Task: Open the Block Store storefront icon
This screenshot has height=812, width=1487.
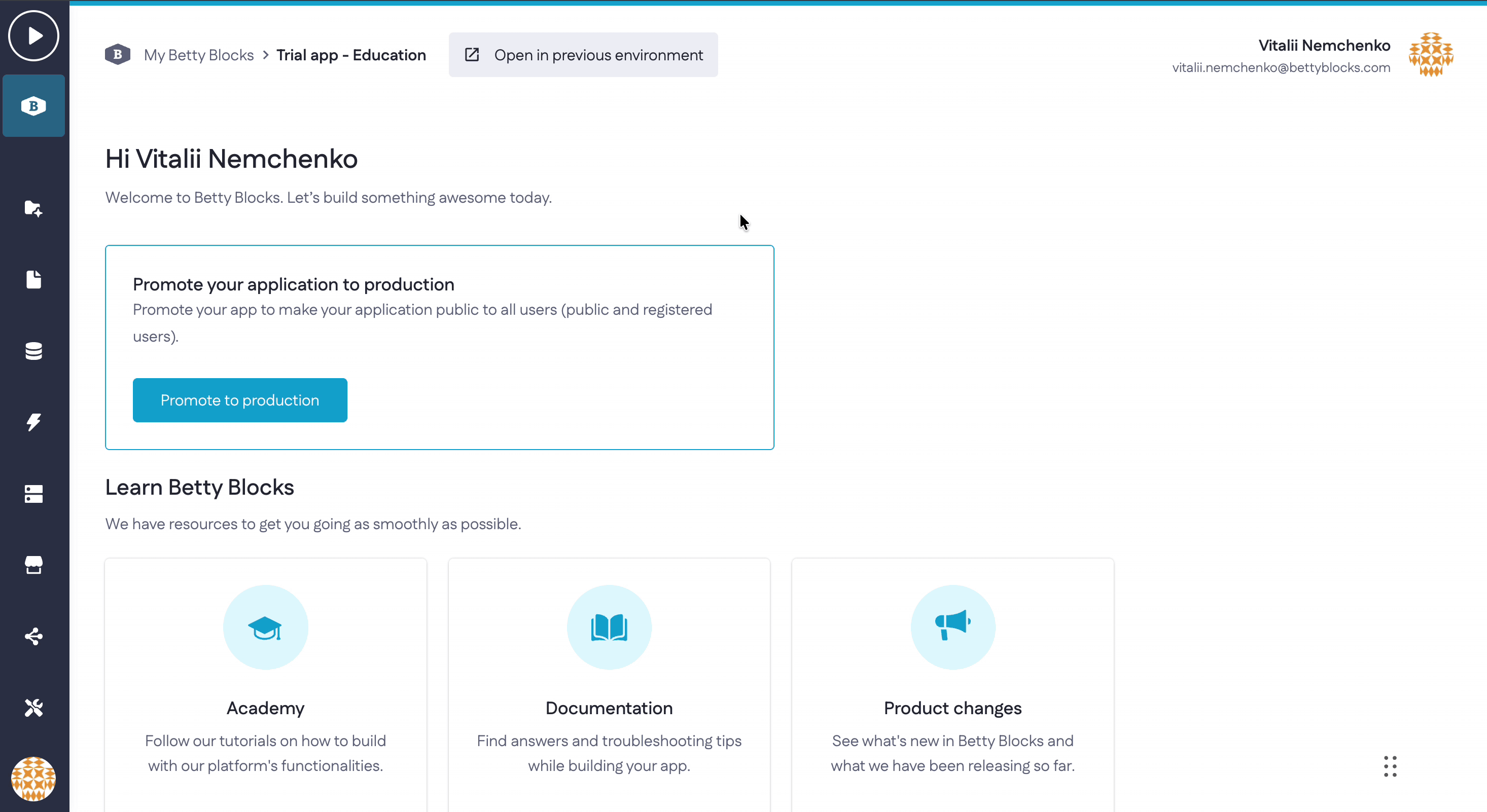Action: 33,565
